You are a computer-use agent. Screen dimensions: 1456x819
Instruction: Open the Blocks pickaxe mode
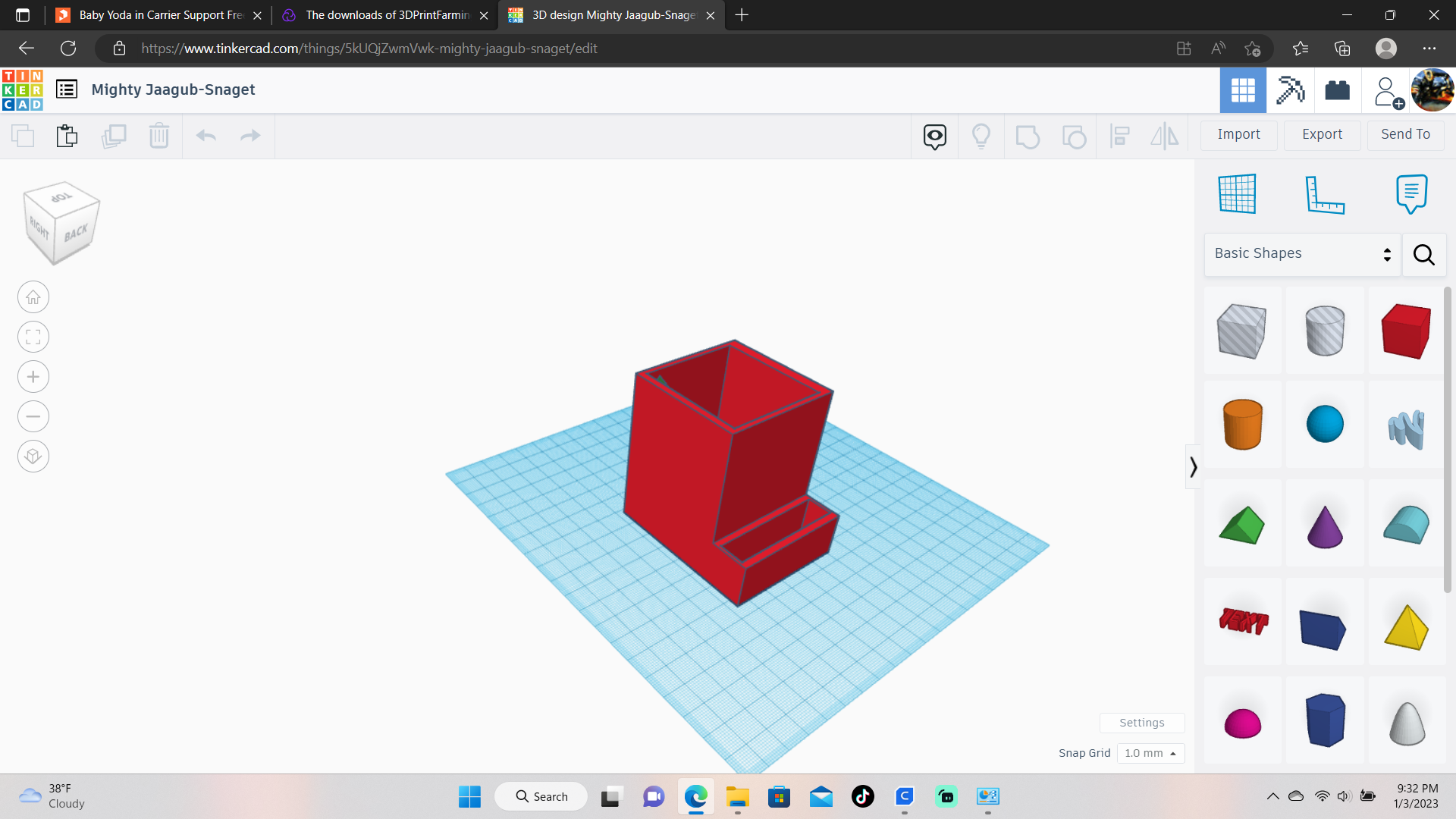tap(1290, 90)
